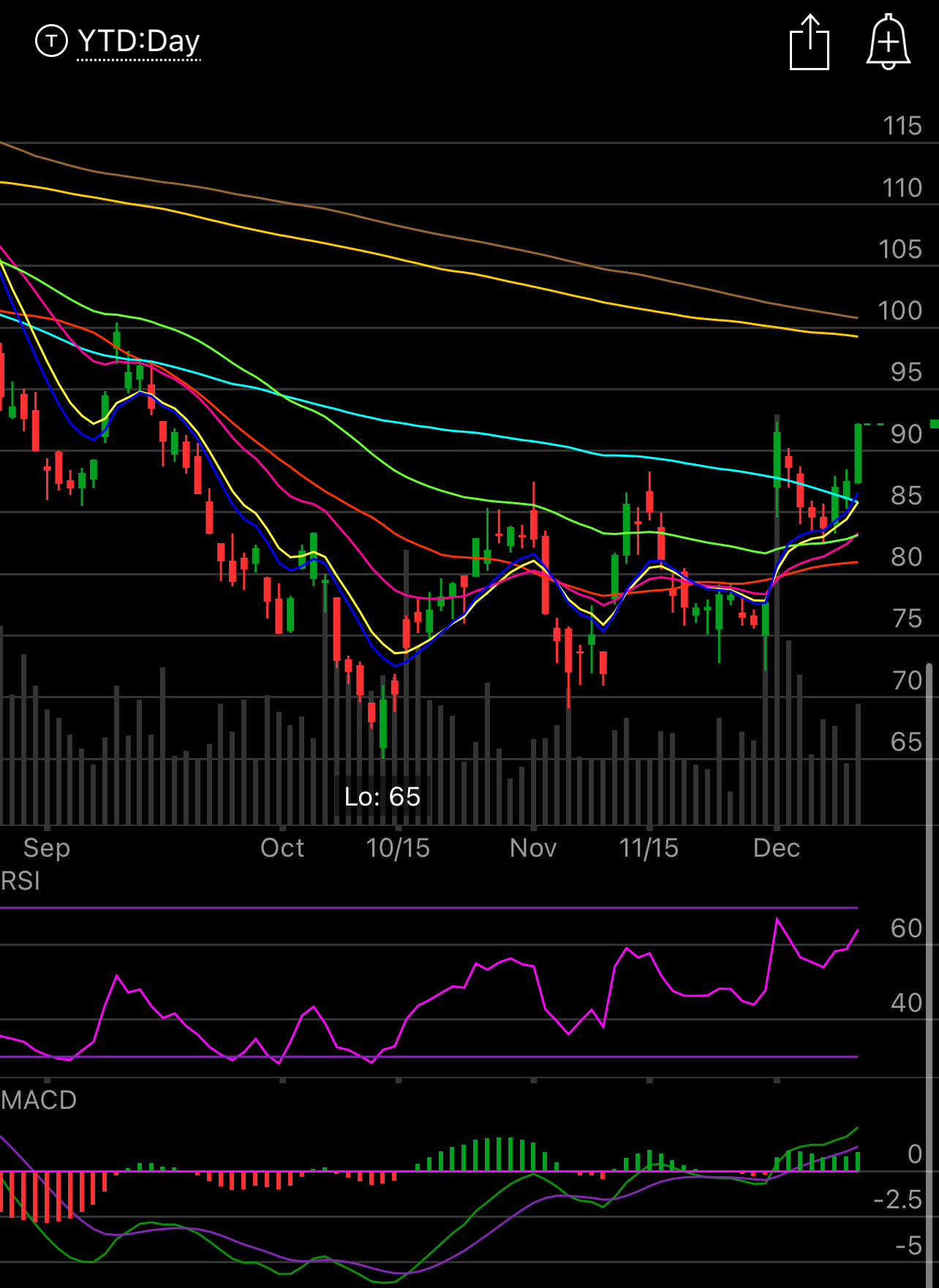Tap the 10/15 date axis label
This screenshot has width=939, height=1288.
(x=398, y=848)
